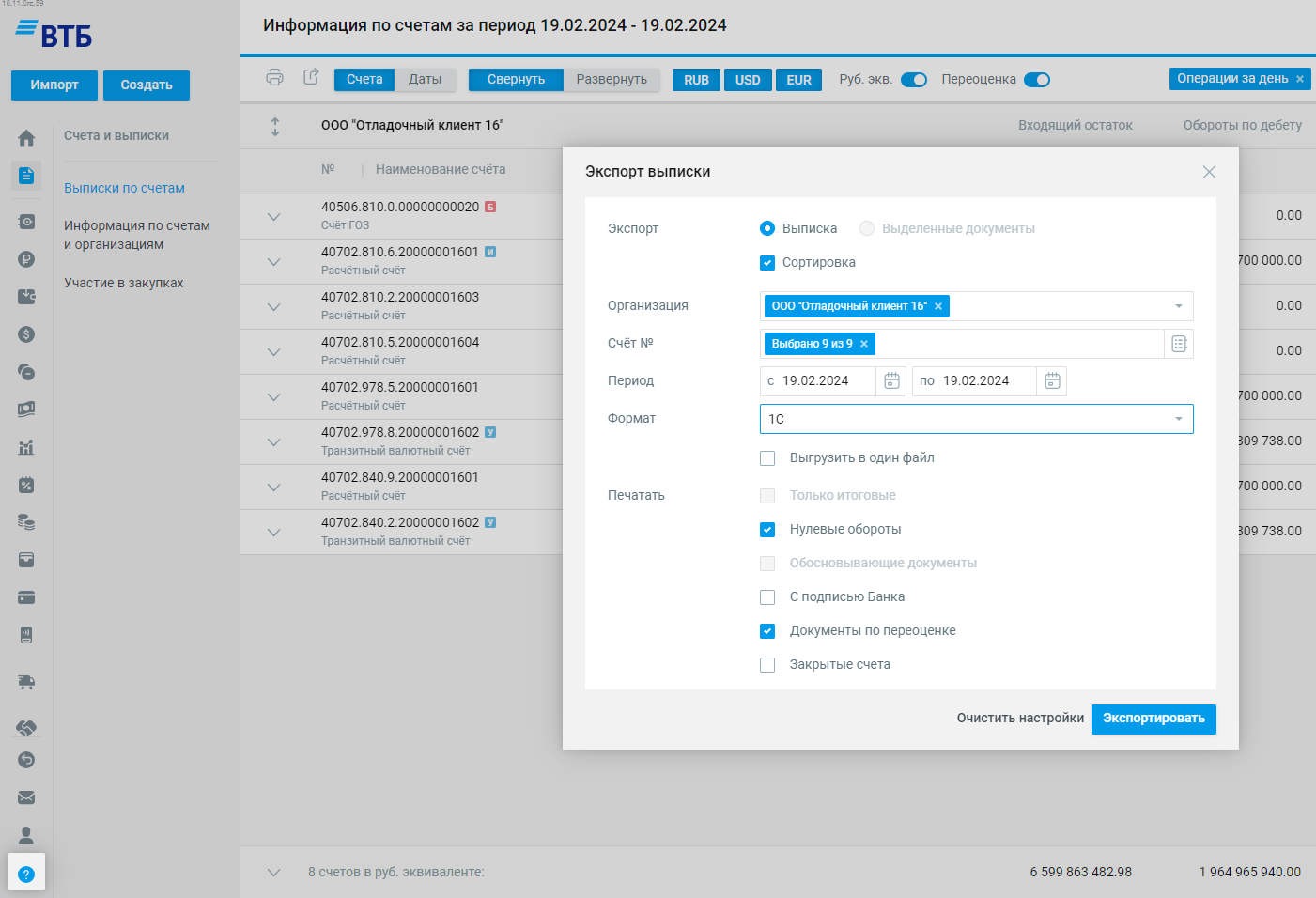The image size is (1316, 898).
Task: Expand the 'Организация' dropdown list
Action: (x=1178, y=306)
